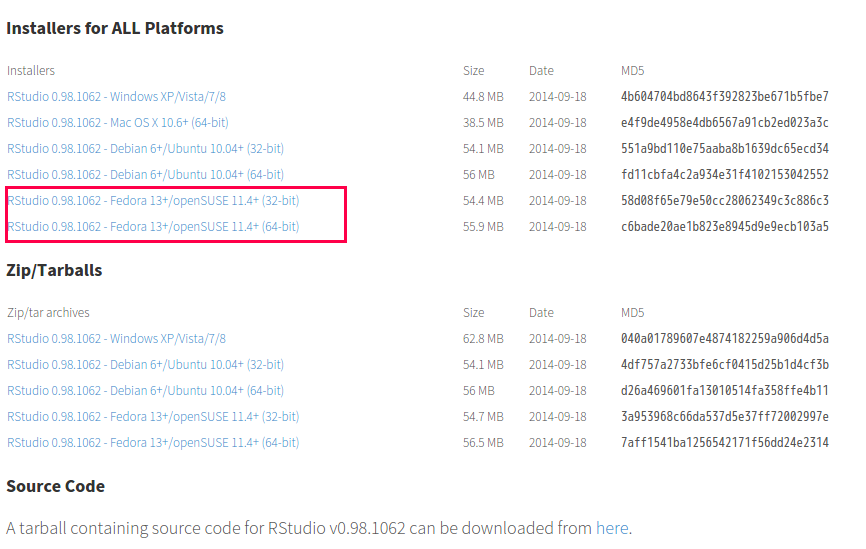This screenshot has width=866, height=549.
Task: Open Windows XP/Vista/7/8 zip archive link
Action: tap(117, 339)
